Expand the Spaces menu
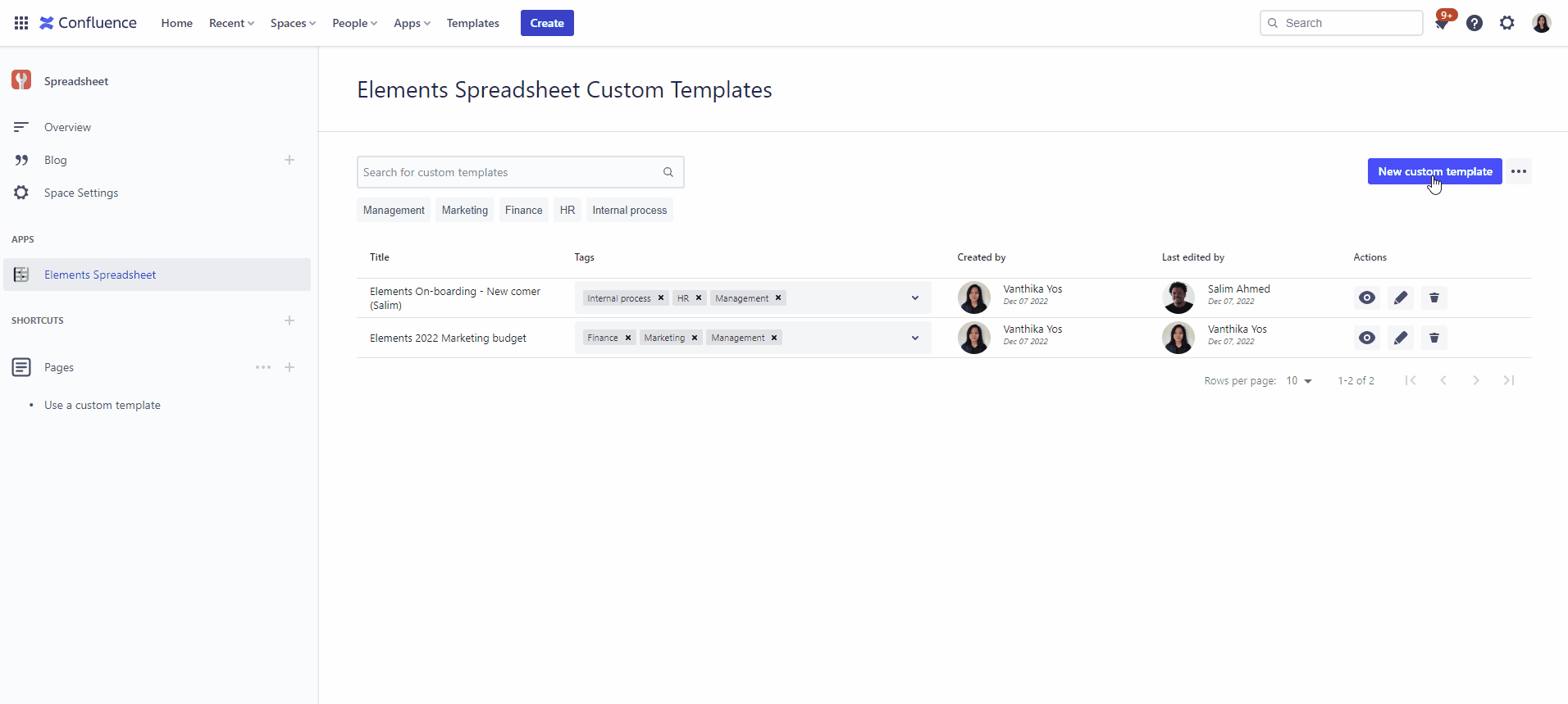The width and height of the screenshot is (1568, 704). coord(293,23)
